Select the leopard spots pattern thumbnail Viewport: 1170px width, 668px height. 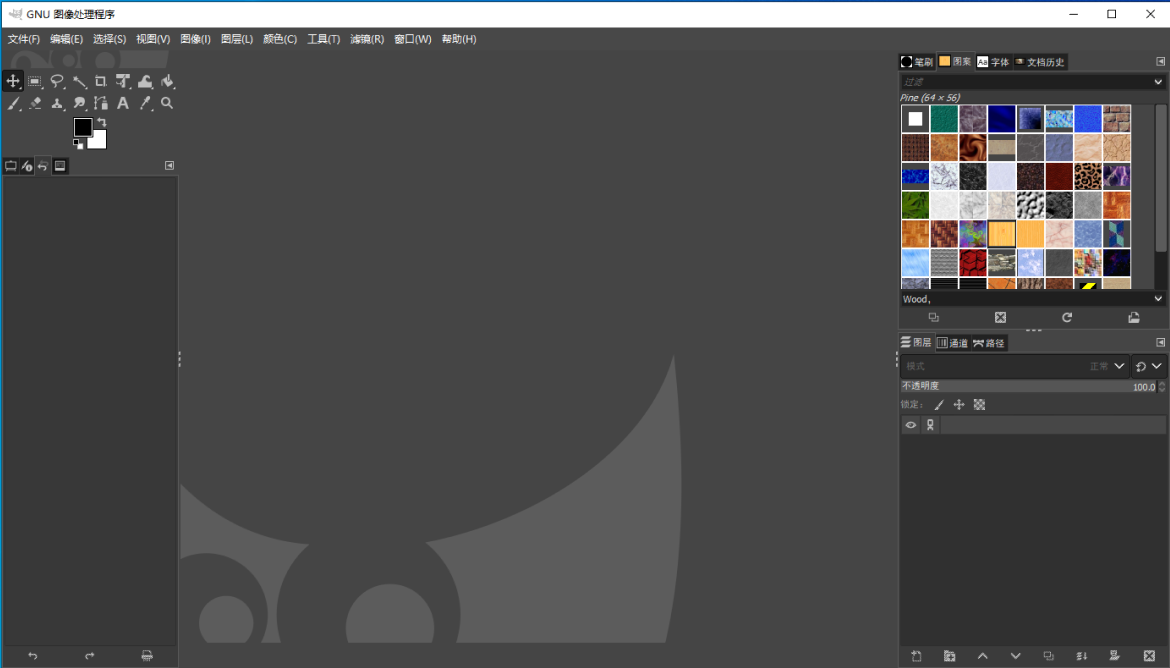coord(1088,176)
